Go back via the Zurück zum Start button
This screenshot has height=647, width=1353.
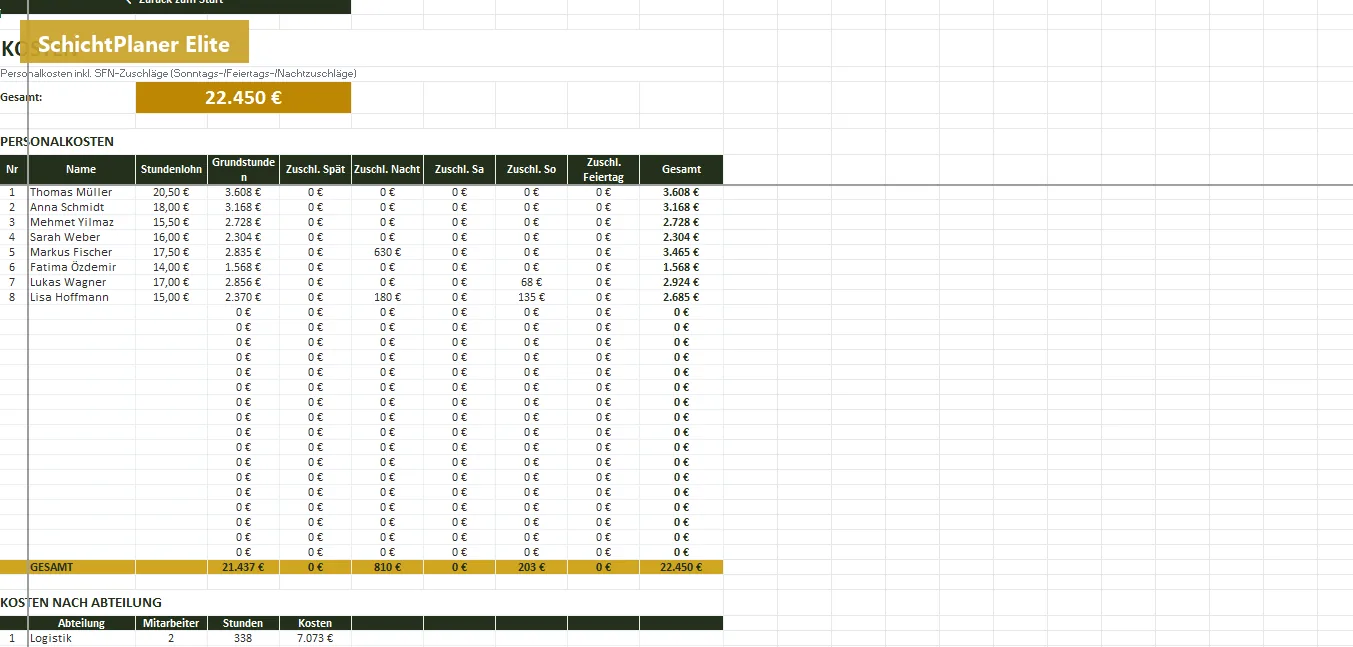click(176, 4)
